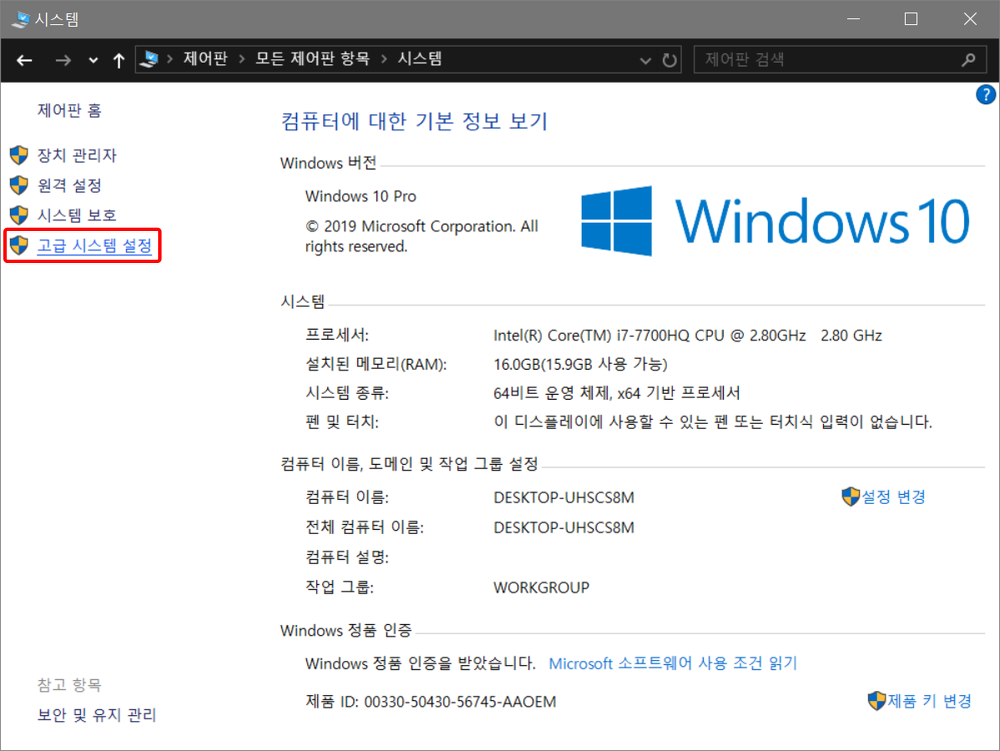Open 장치 관리자 link

pos(77,155)
